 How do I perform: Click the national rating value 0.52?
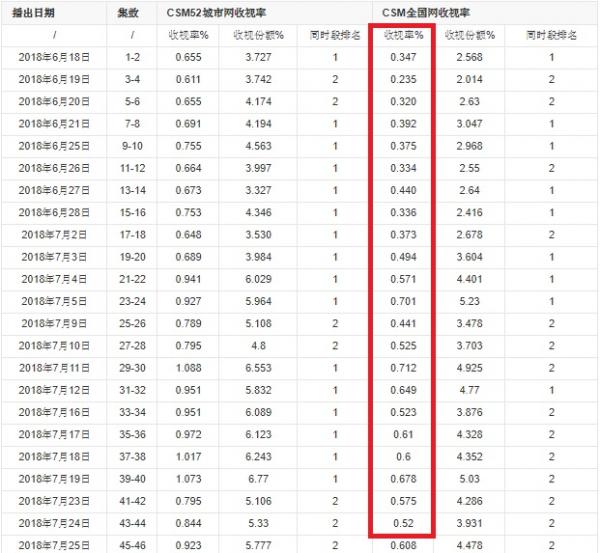[403, 524]
